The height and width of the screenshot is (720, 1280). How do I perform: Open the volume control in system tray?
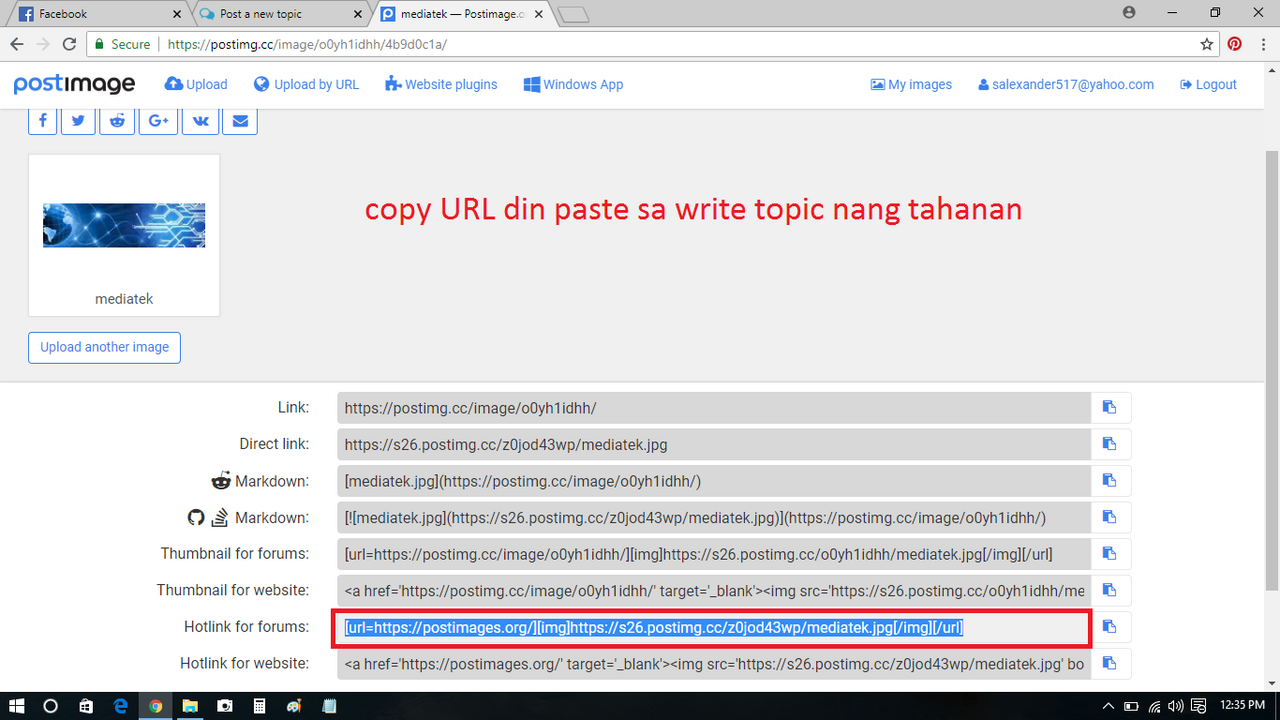[1177, 706]
